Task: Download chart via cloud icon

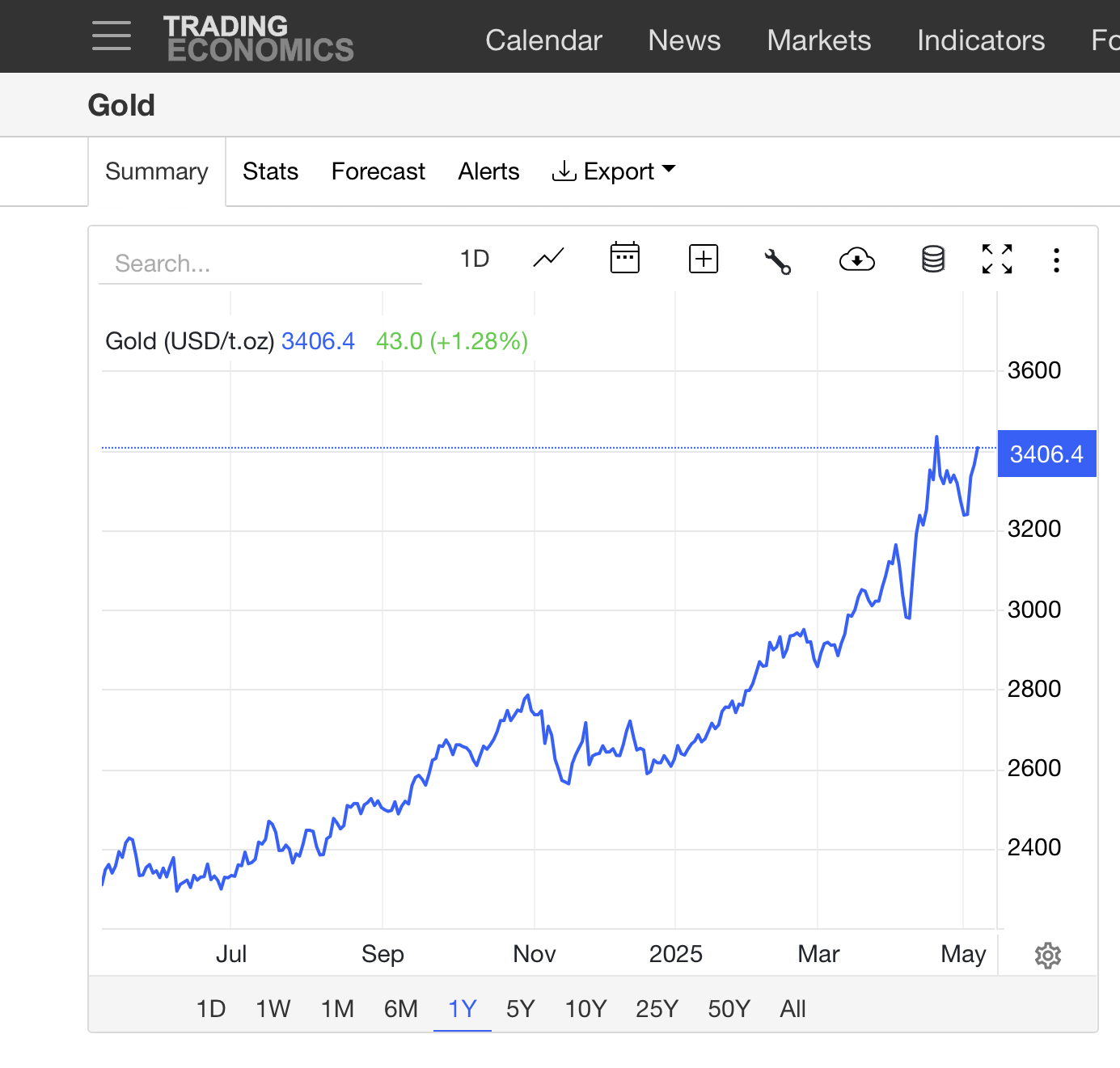Action: pos(857,260)
